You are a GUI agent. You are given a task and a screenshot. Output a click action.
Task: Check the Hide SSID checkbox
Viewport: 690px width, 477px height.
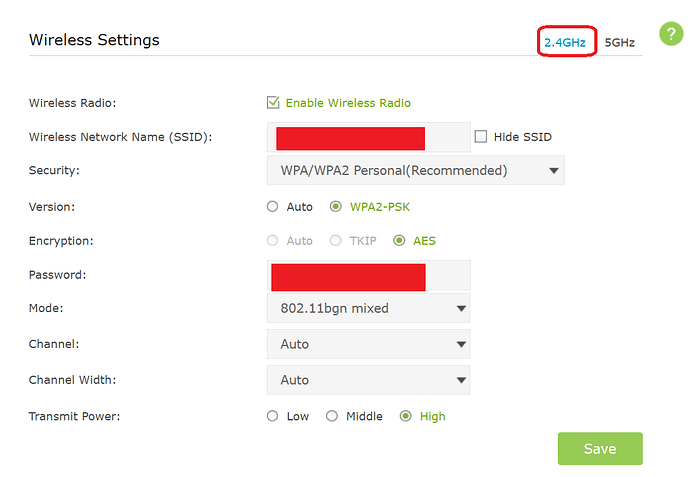click(x=481, y=137)
